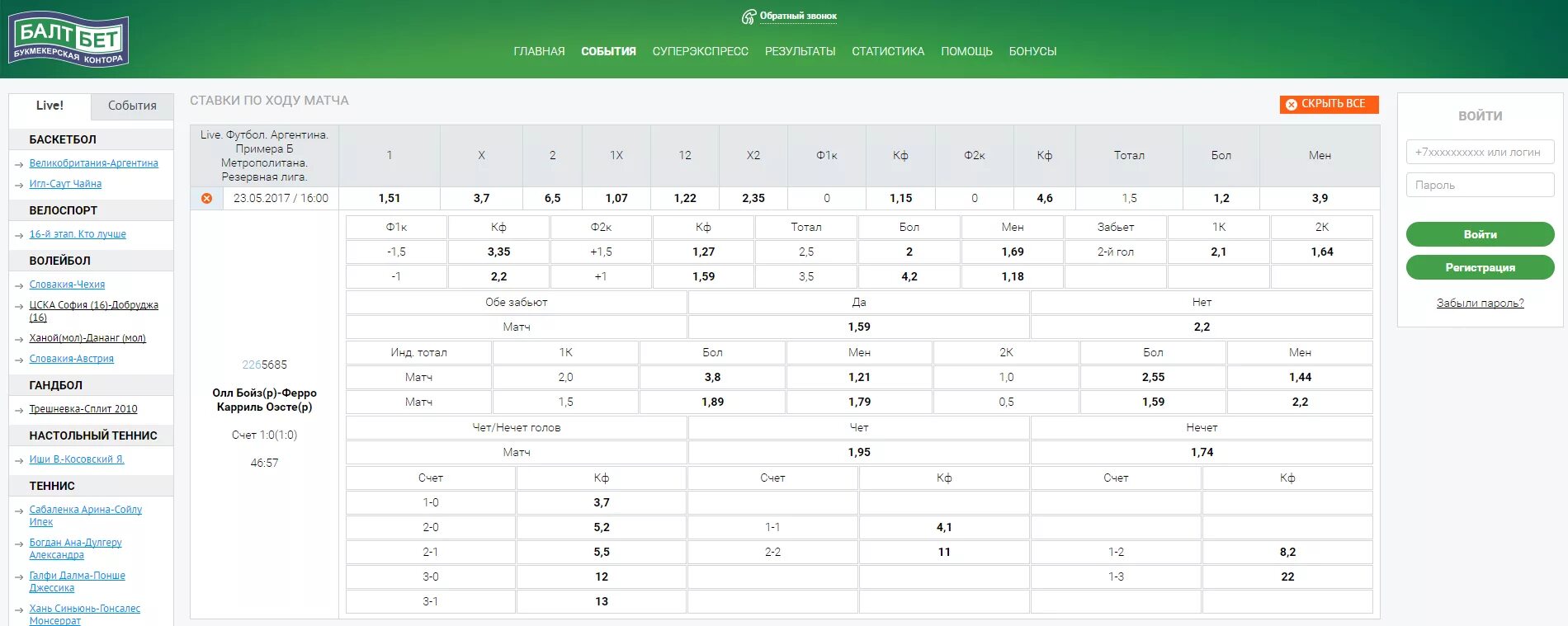The image size is (1568, 626).
Task: Switch to the Live! tab
Action: [x=50, y=106]
